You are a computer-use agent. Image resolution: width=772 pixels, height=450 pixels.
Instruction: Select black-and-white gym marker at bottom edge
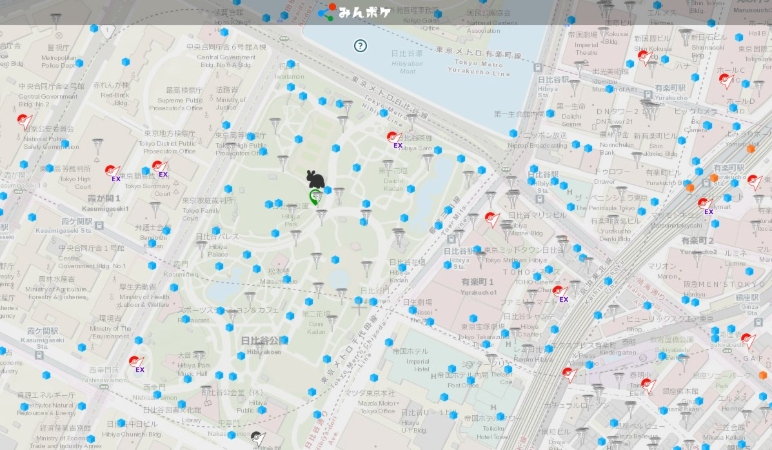pos(258,438)
